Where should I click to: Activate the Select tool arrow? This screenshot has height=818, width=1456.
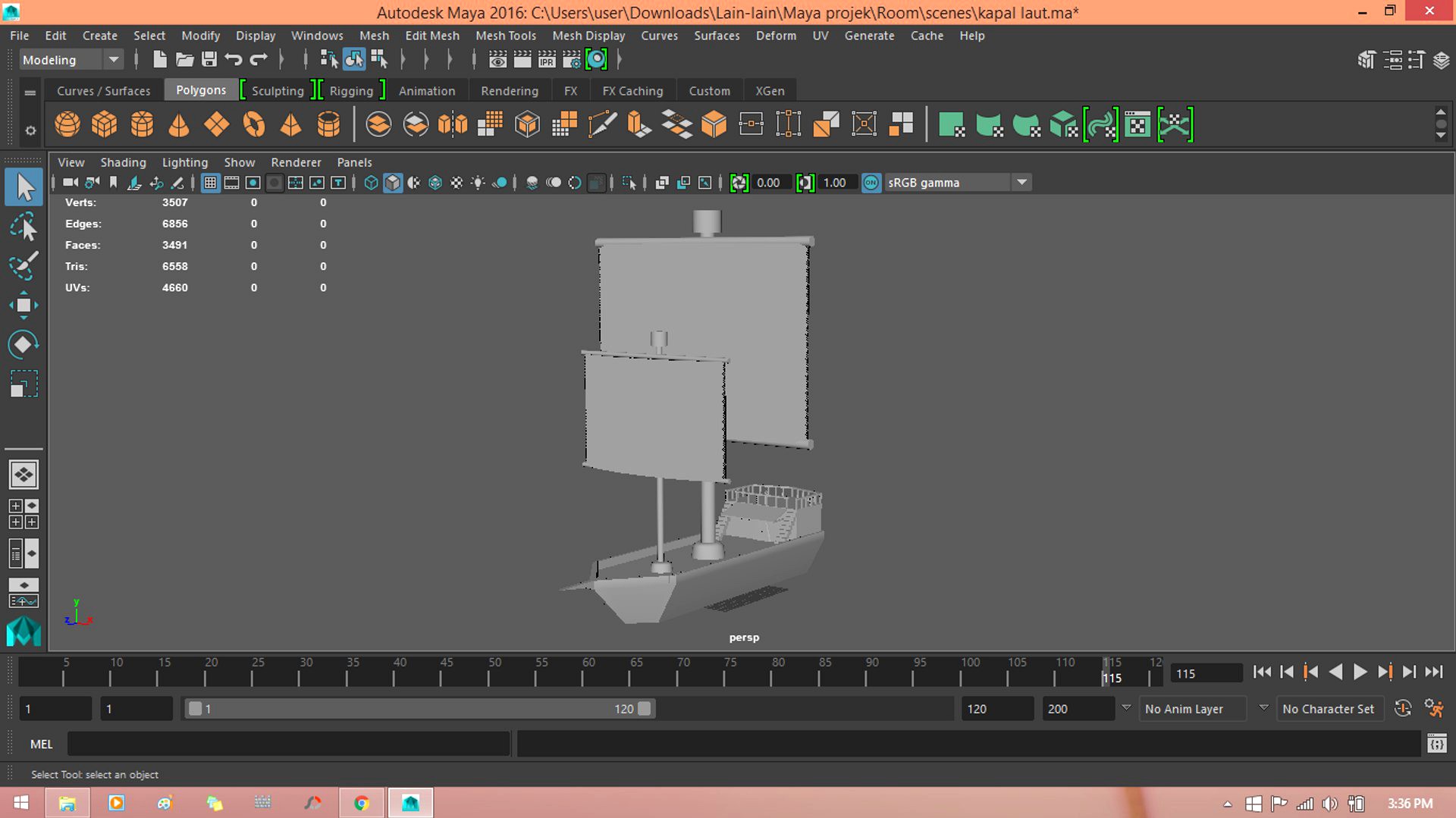click(x=24, y=187)
